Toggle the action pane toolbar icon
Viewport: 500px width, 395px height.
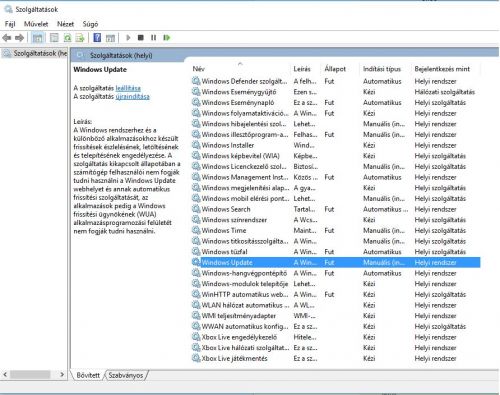coord(110,38)
